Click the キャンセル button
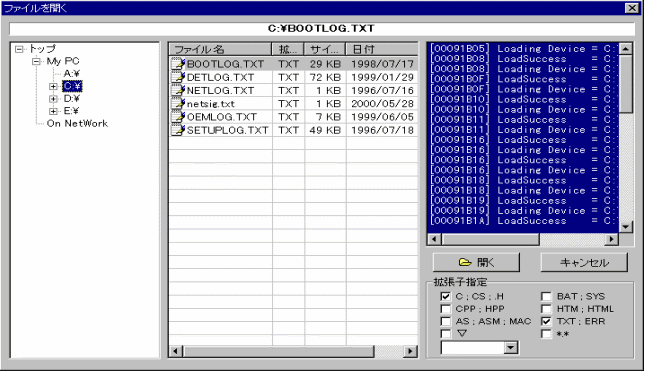This screenshot has width=645, height=372. click(x=584, y=263)
